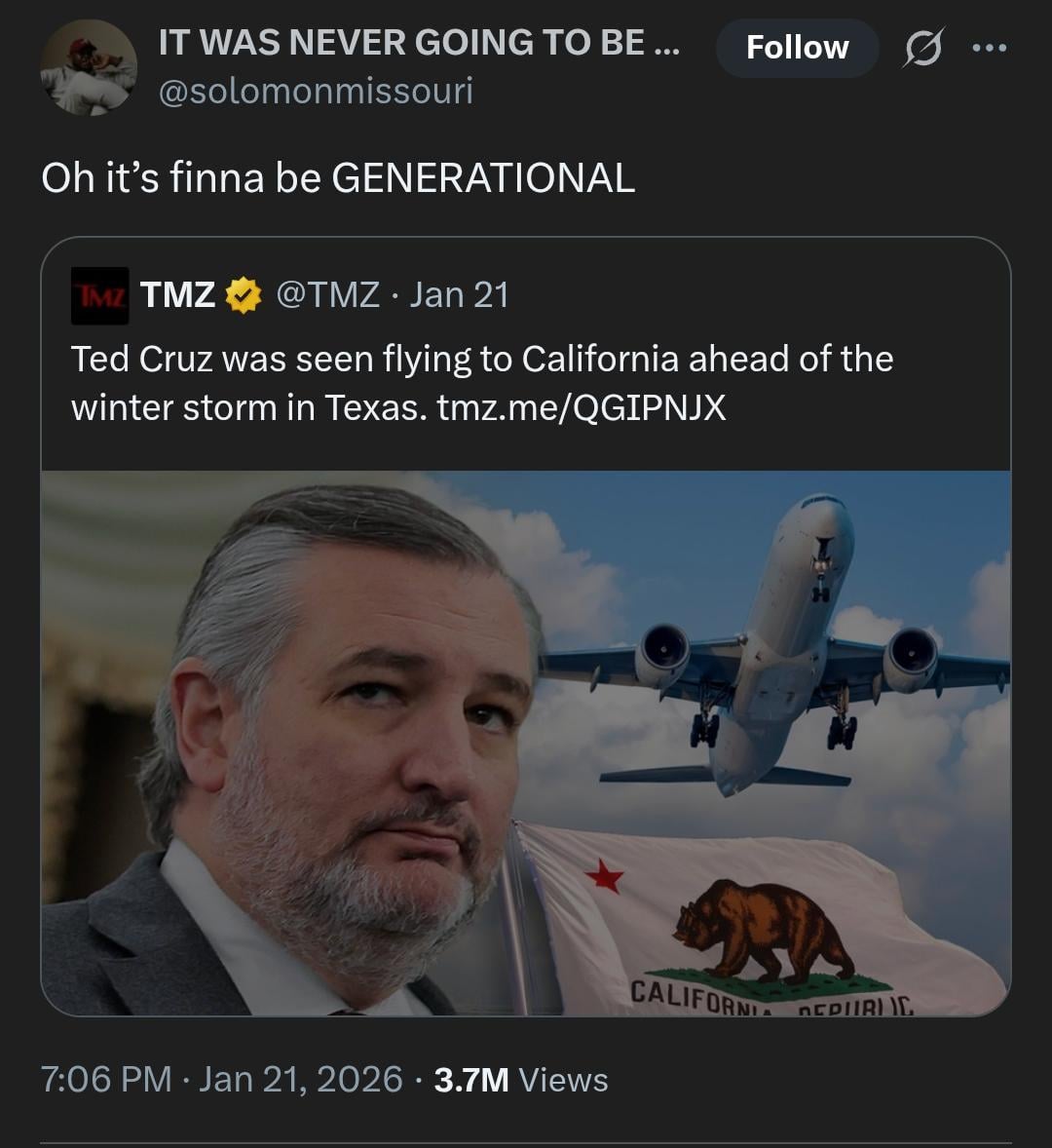This screenshot has height=1148, width=1052.
Task: Click the TMZ account name
Action: pos(177,294)
